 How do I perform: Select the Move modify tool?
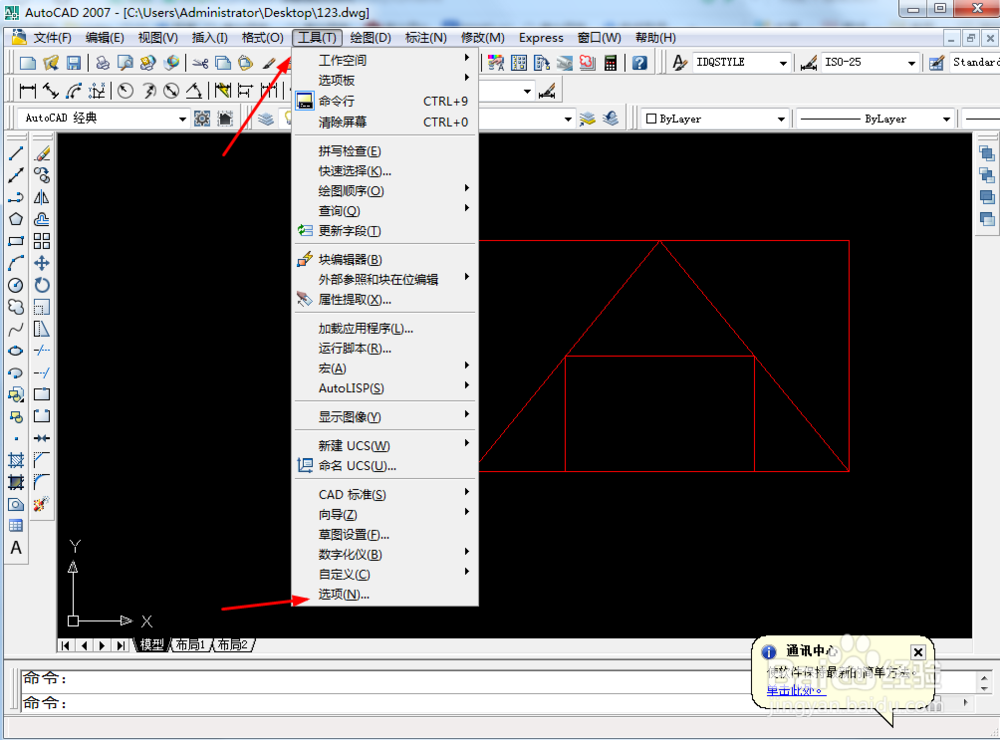[42, 263]
